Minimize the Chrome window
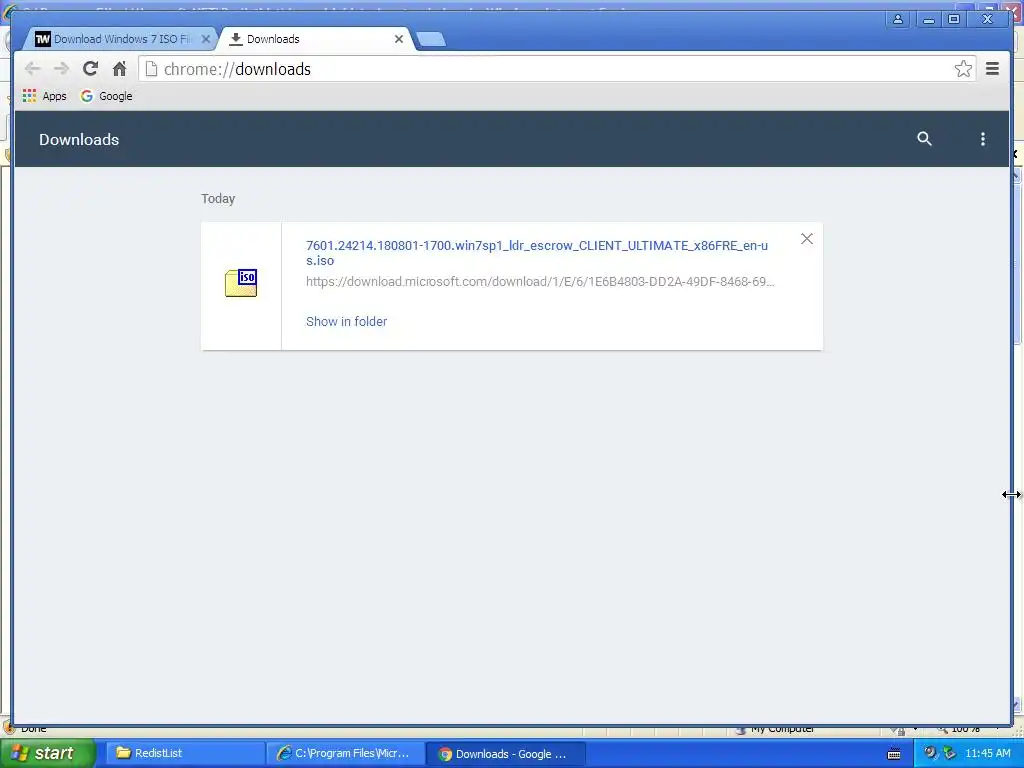The height and width of the screenshot is (768, 1024). point(928,19)
